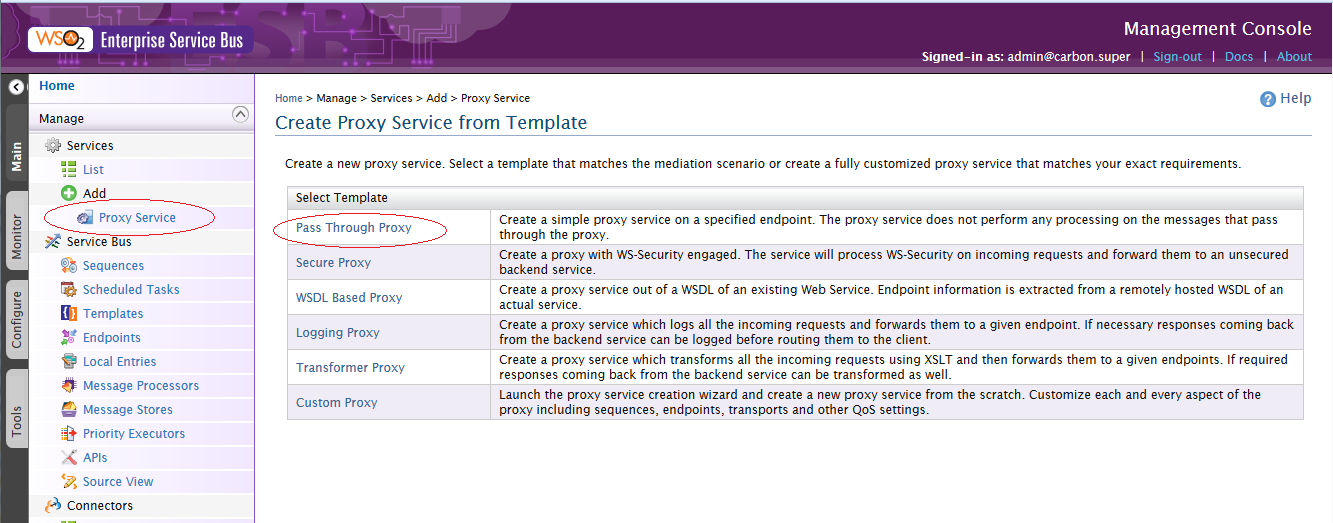The height and width of the screenshot is (523, 1333).
Task: Click the Sequences icon in Service Bus
Action: click(69, 265)
